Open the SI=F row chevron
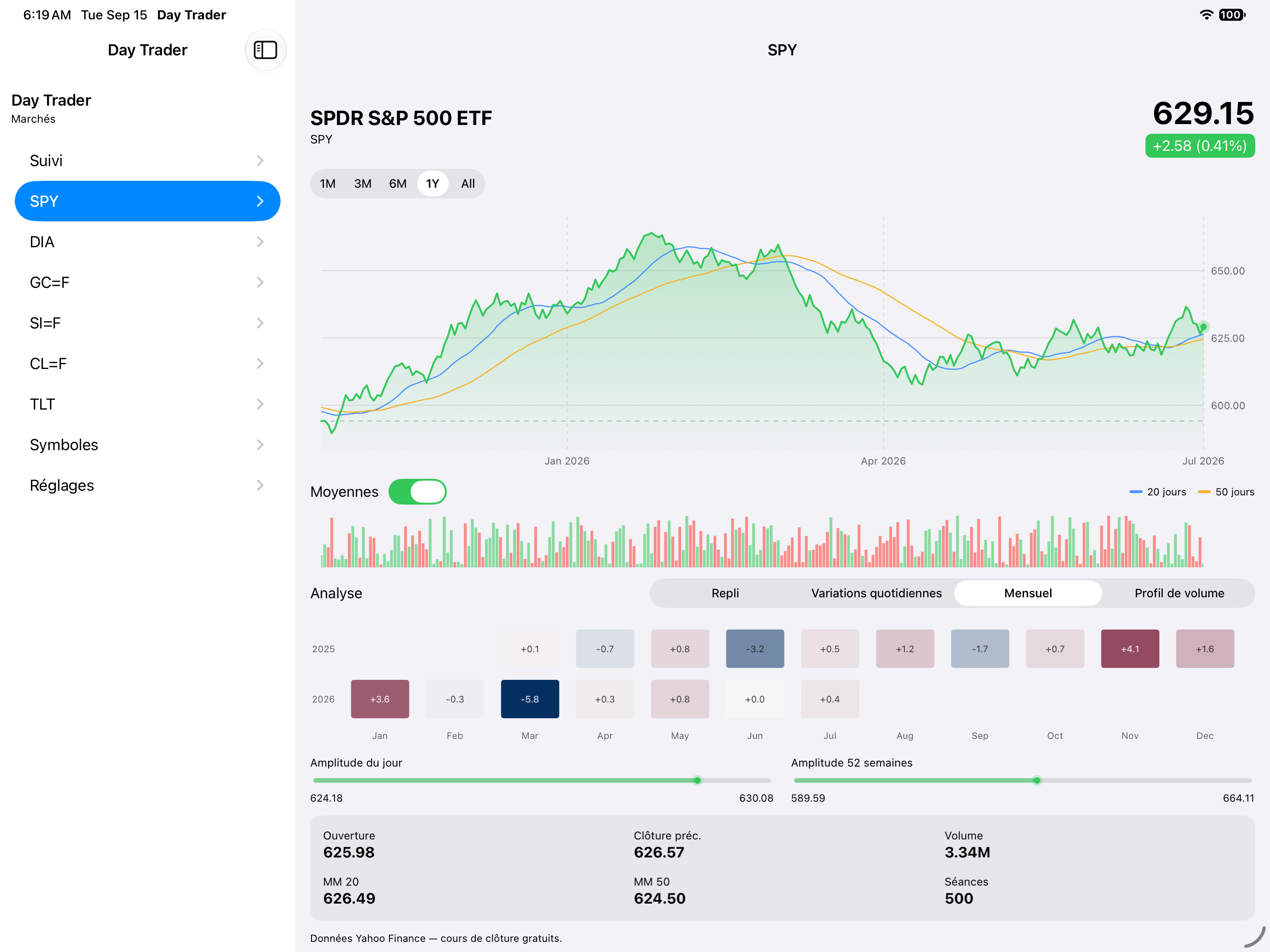Image resolution: width=1270 pixels, height=952 pixels. coord(260,323)
